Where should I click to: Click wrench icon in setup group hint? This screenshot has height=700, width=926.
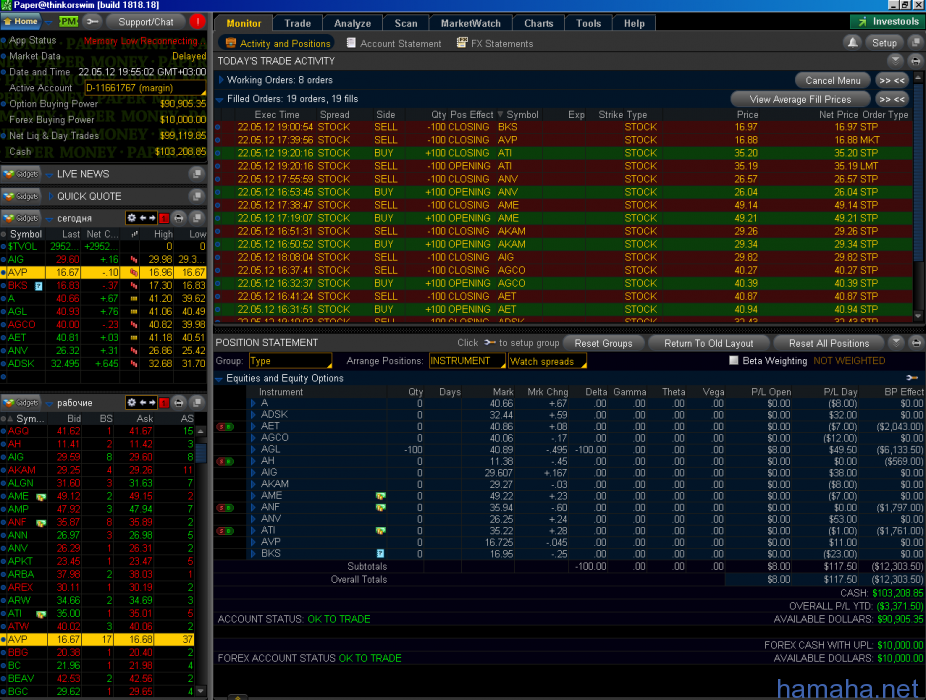[x=490, y=343]
